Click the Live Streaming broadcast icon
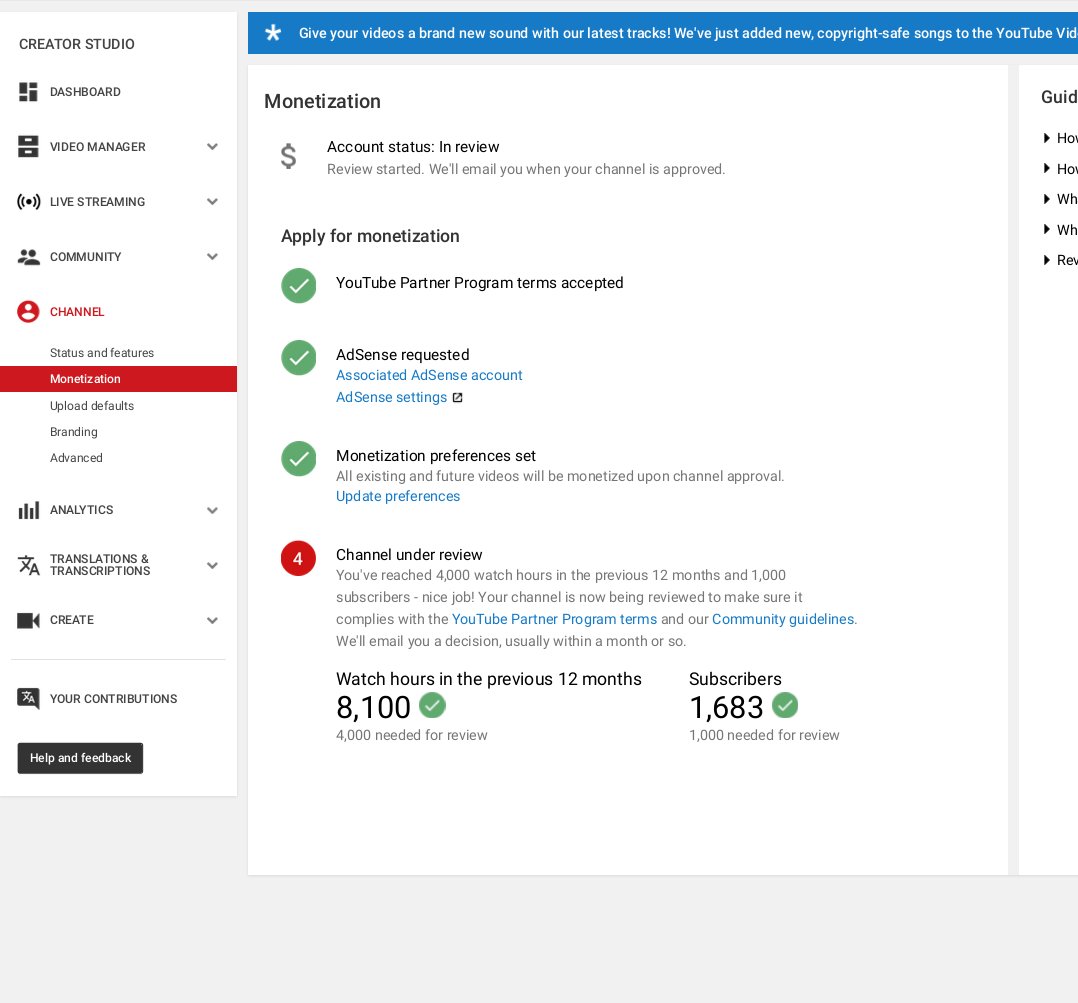1078x1003 pixels. 28,201
